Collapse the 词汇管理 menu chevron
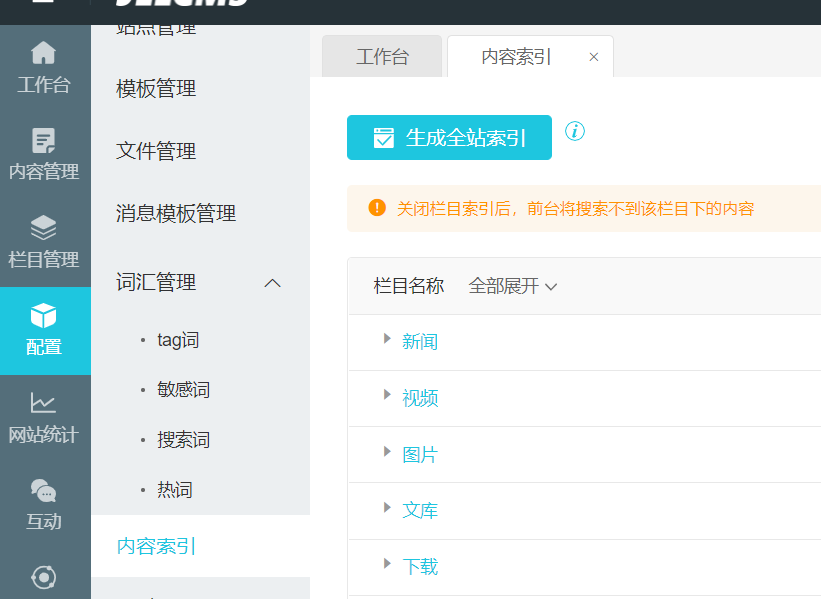This screenshot has width=821, height=599. coord(272,283)
